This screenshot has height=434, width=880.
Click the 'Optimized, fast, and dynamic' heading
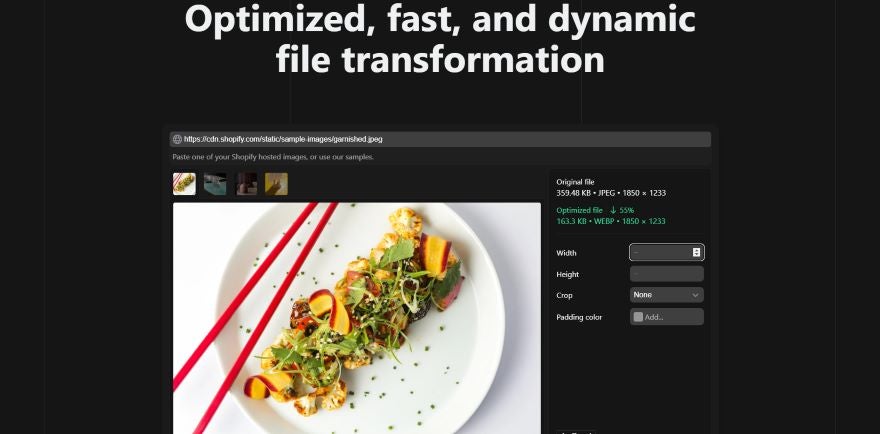coord(440,19)
